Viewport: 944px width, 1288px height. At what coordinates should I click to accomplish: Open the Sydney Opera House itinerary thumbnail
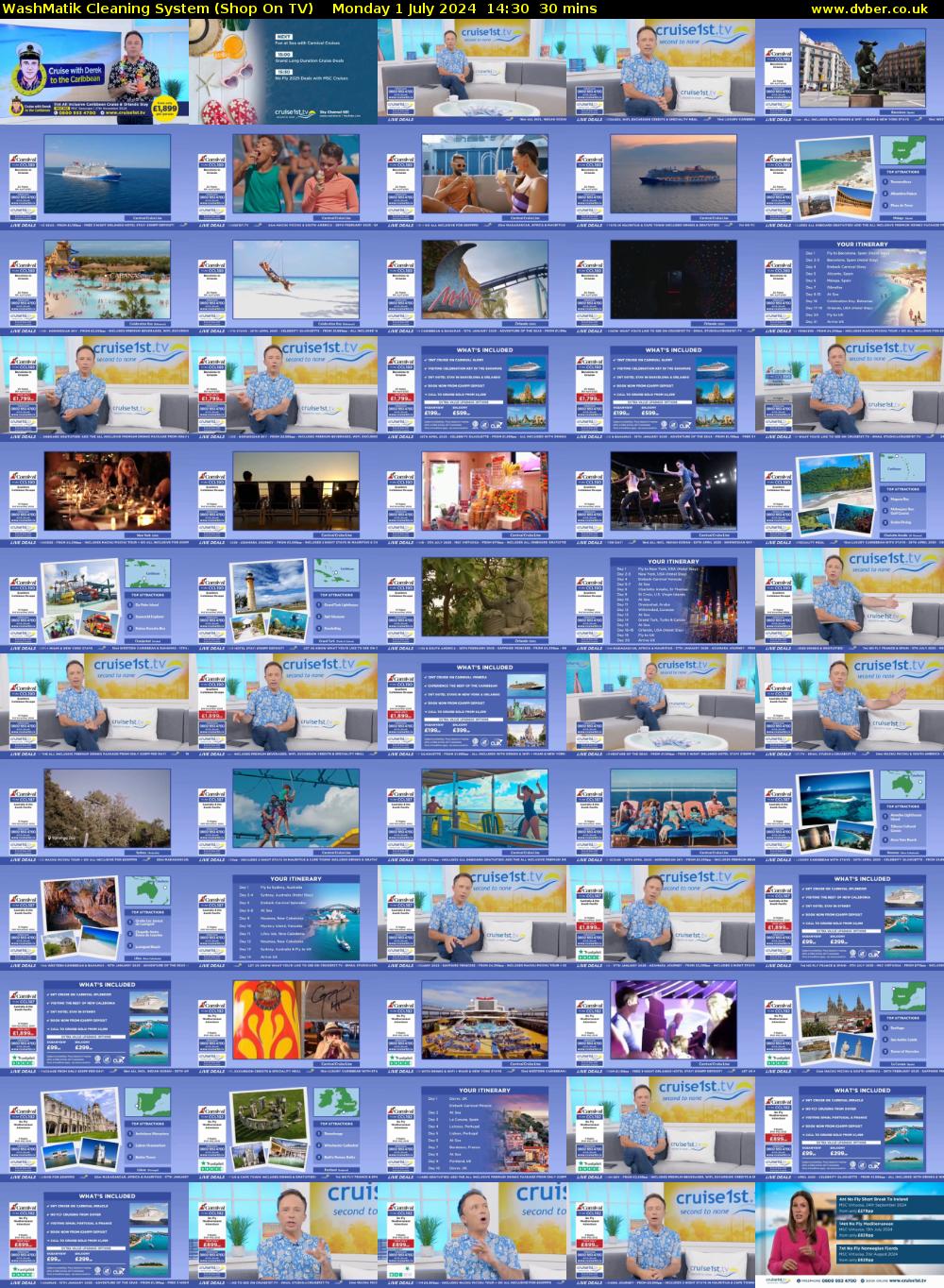tap(283, 918)
